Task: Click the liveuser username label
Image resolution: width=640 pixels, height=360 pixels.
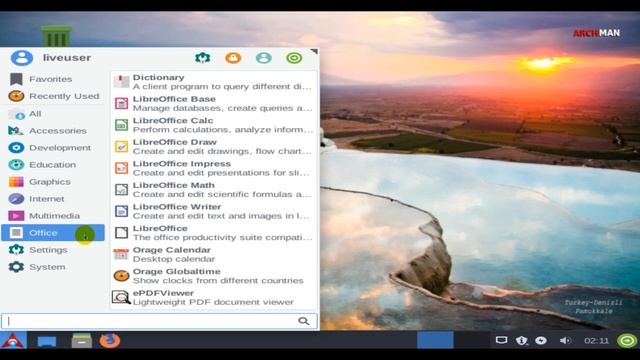Action: click(x=67, y=58)
